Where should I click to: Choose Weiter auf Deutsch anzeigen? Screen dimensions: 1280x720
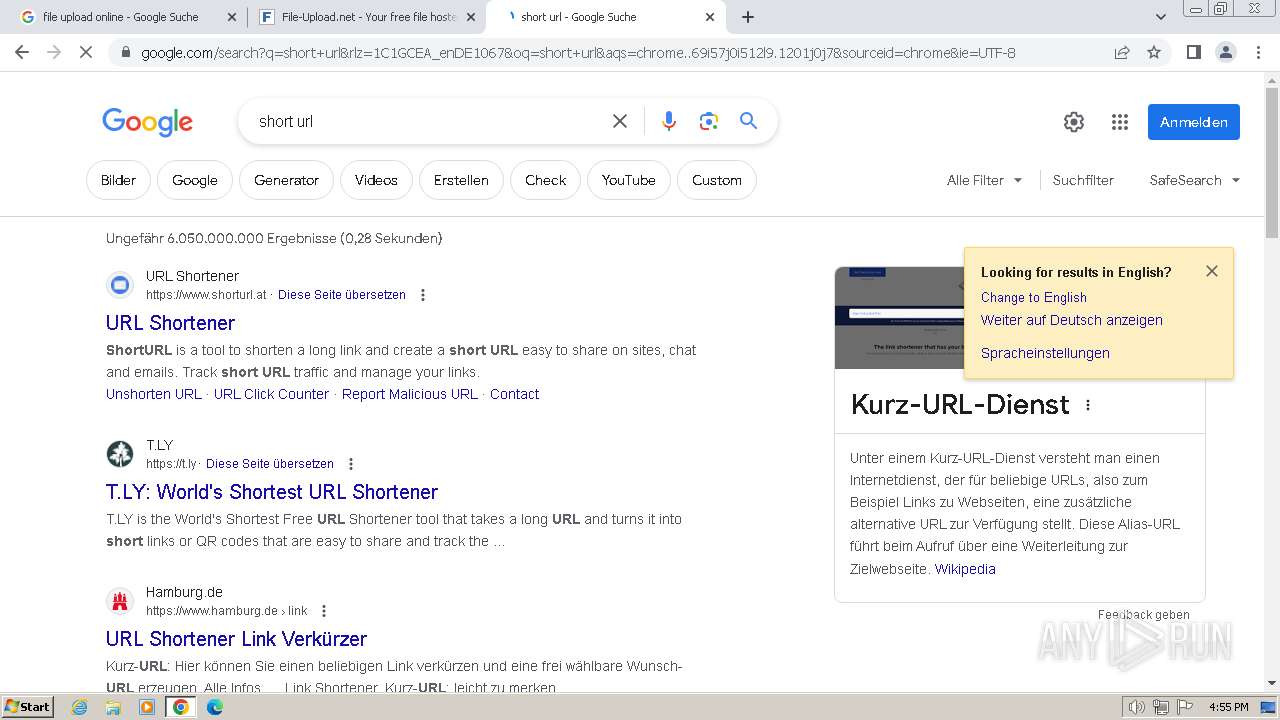pyautogui.click(x=1072, y=320)
